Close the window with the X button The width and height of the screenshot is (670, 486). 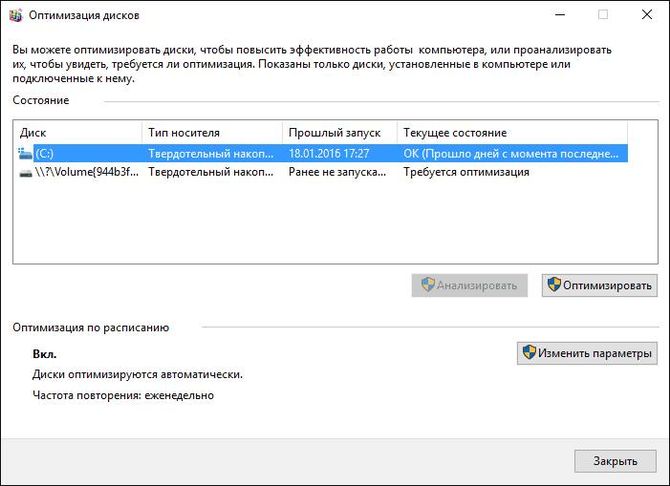646,15
